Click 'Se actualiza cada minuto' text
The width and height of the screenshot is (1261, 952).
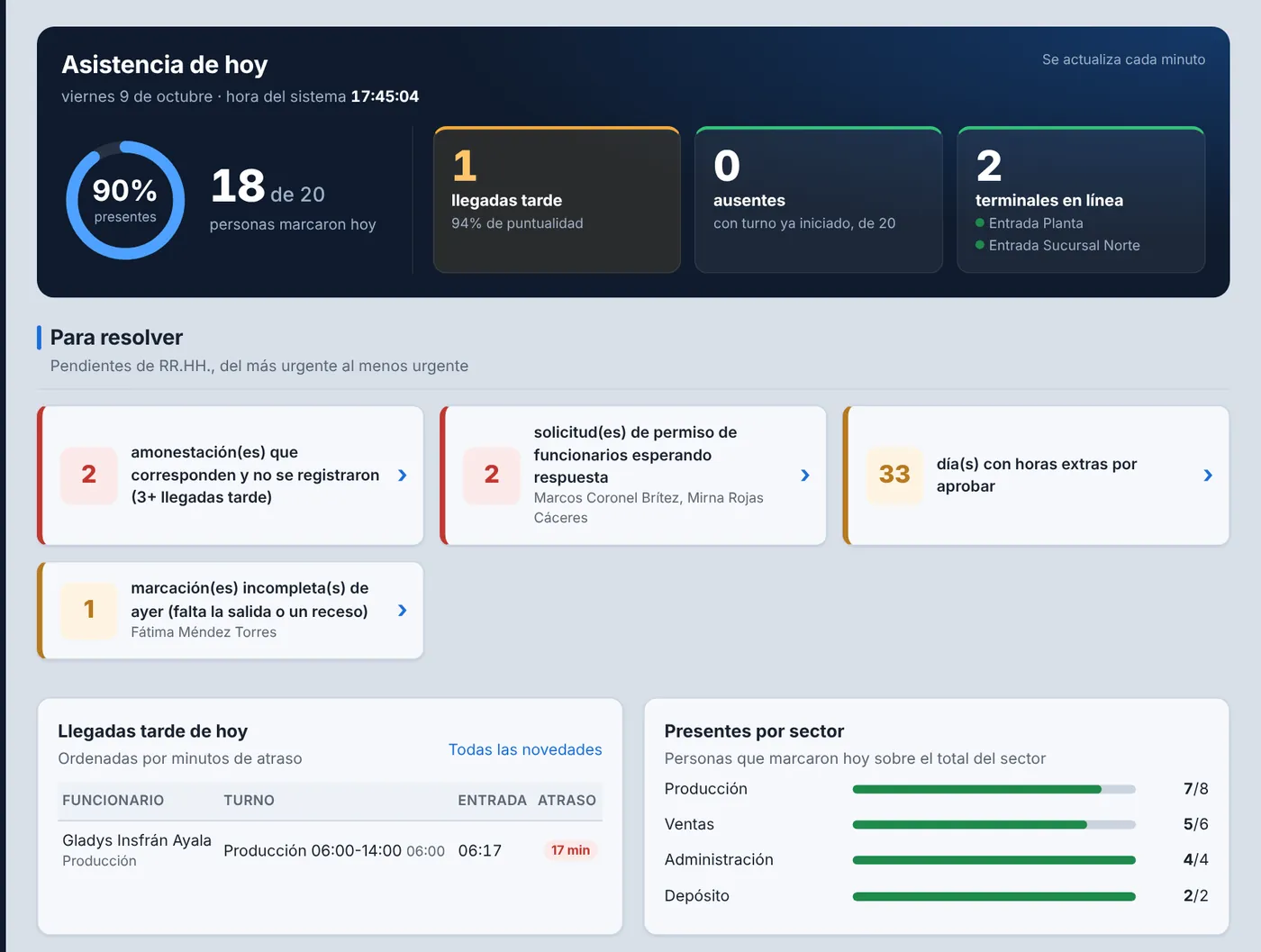click(x=1123, y=59)
